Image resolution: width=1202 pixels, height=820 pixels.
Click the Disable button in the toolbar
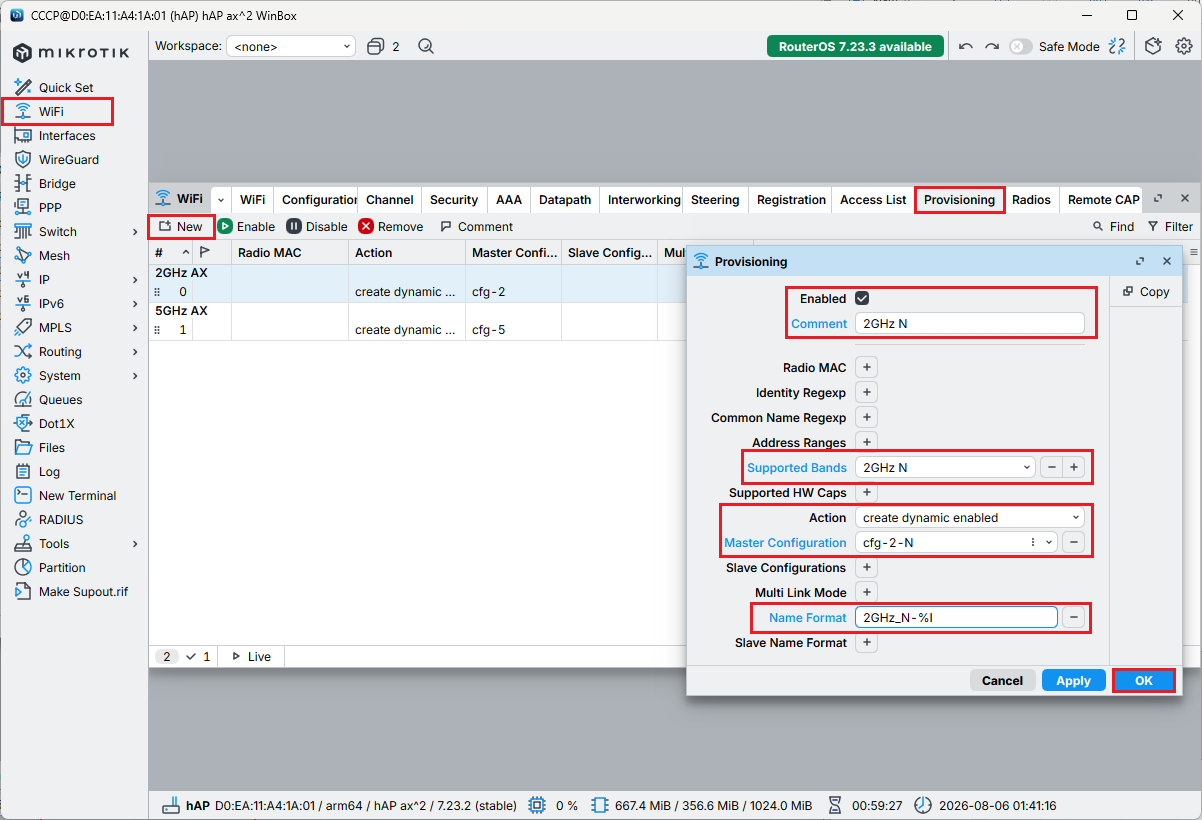coord(317,227)
